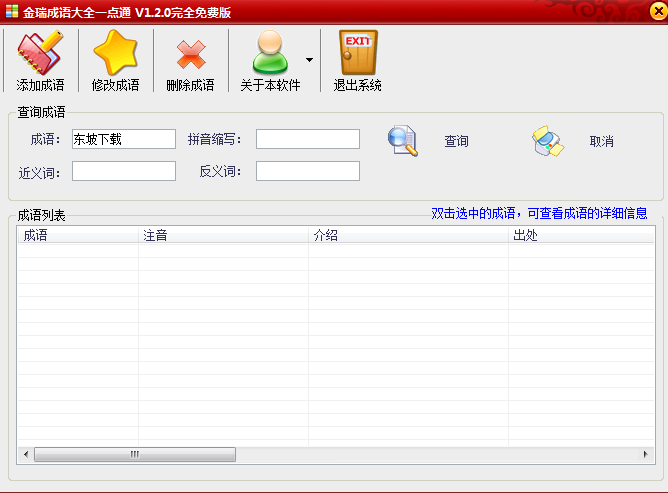Click the app icon in title bar

12,12
